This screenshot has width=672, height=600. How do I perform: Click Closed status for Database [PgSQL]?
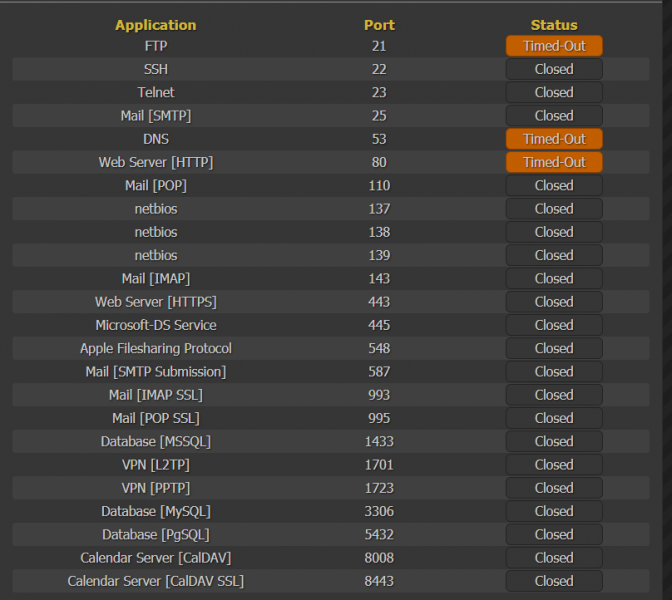point(554,534)
